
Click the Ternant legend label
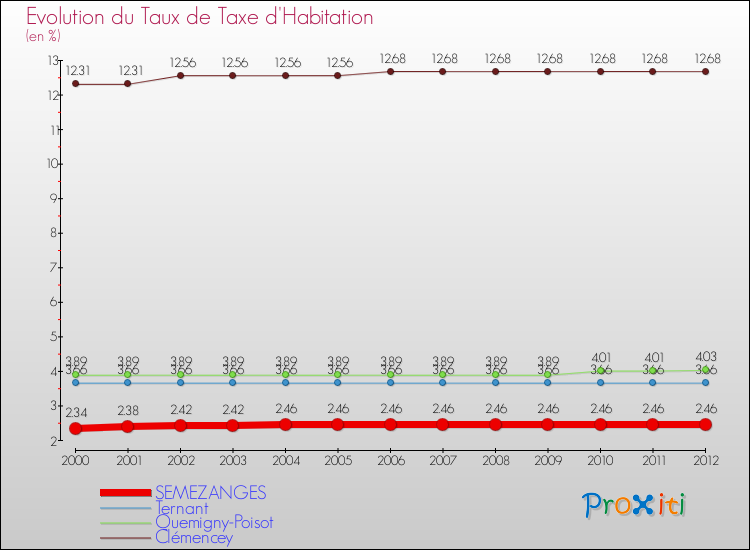(x=182, y=508)
